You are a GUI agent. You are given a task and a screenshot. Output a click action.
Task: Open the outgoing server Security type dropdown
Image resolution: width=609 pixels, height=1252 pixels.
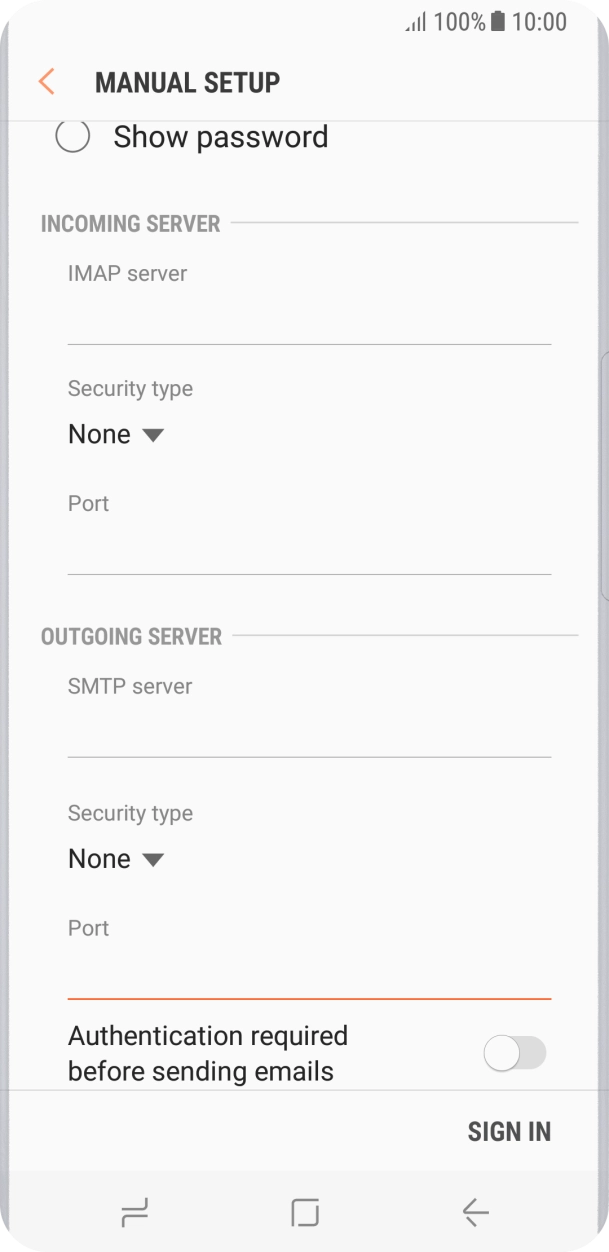(x=117, y=858)
